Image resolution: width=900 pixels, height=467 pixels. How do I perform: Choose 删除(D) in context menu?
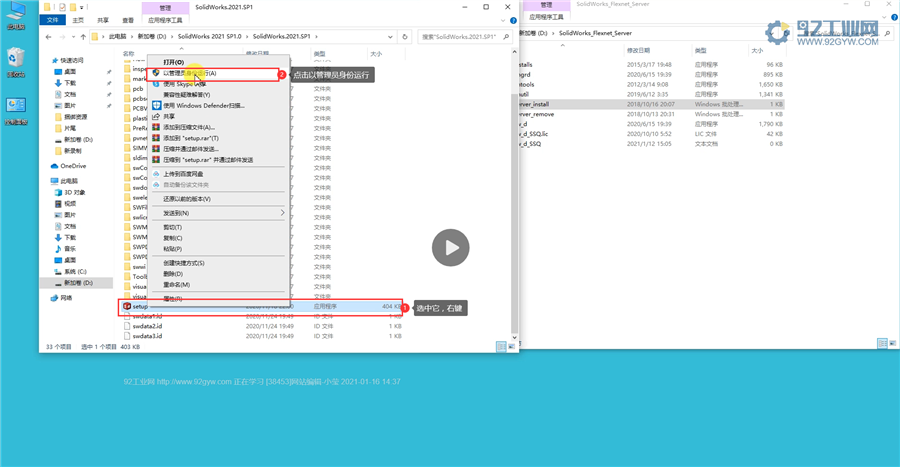(x=173, y=274)
